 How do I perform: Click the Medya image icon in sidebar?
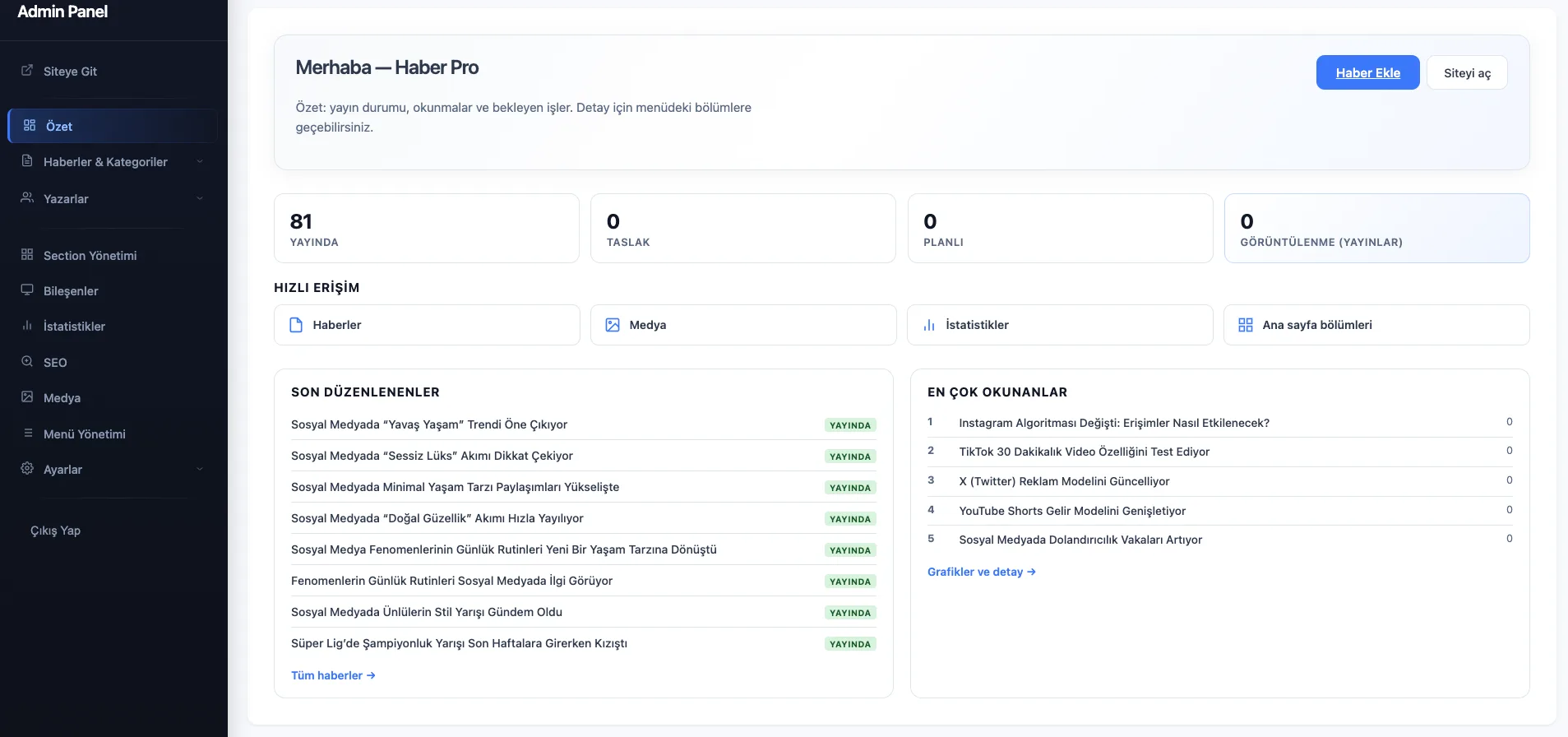pyautogui.click(x=27, y=397)
